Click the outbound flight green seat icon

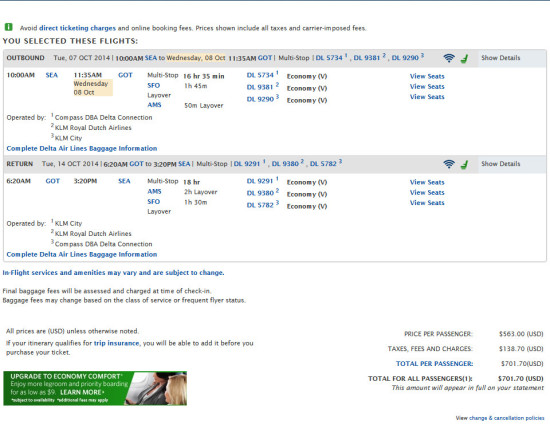(x=464, y=59)
